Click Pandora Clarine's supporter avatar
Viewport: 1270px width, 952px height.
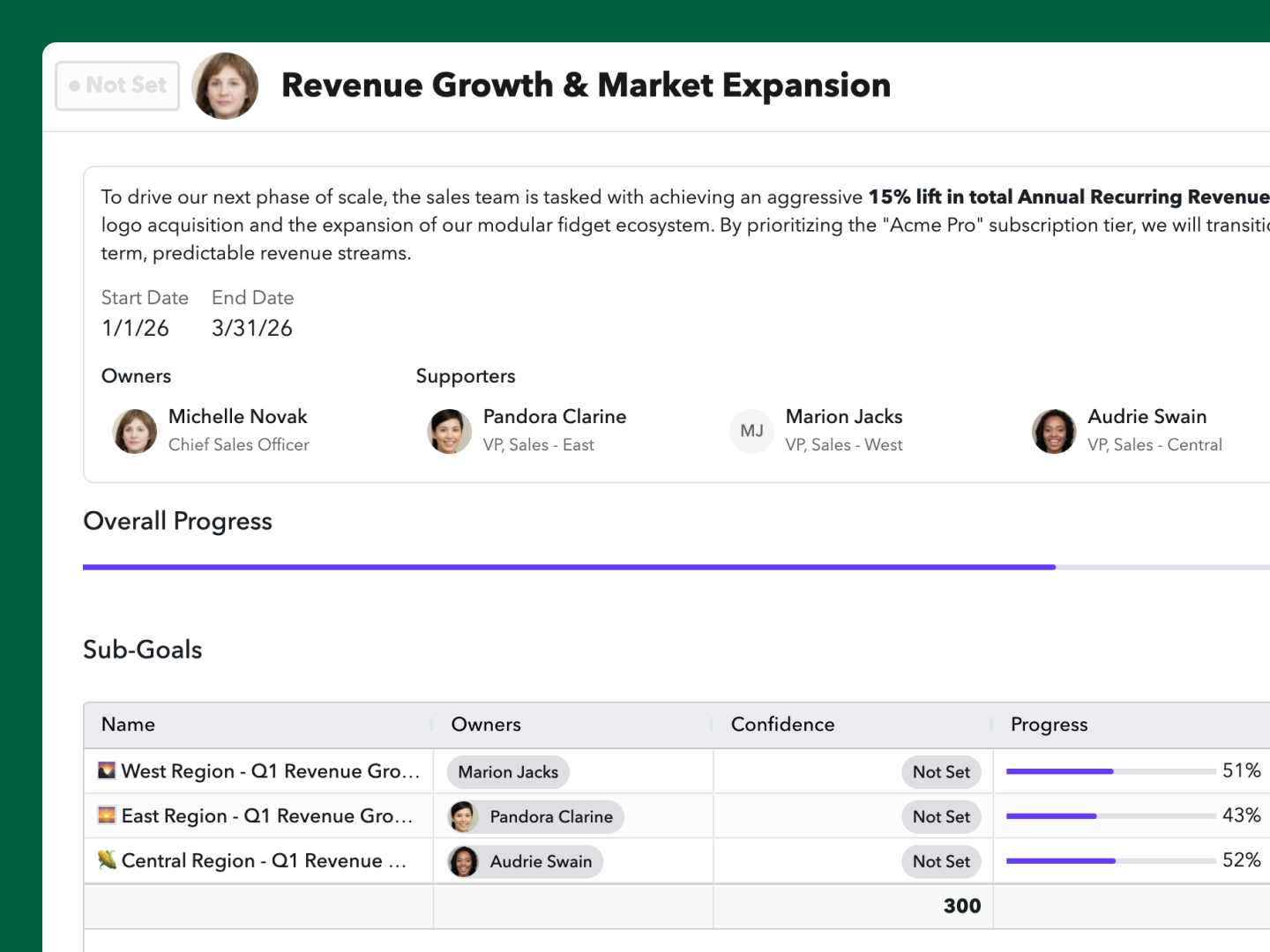(450, 431)
